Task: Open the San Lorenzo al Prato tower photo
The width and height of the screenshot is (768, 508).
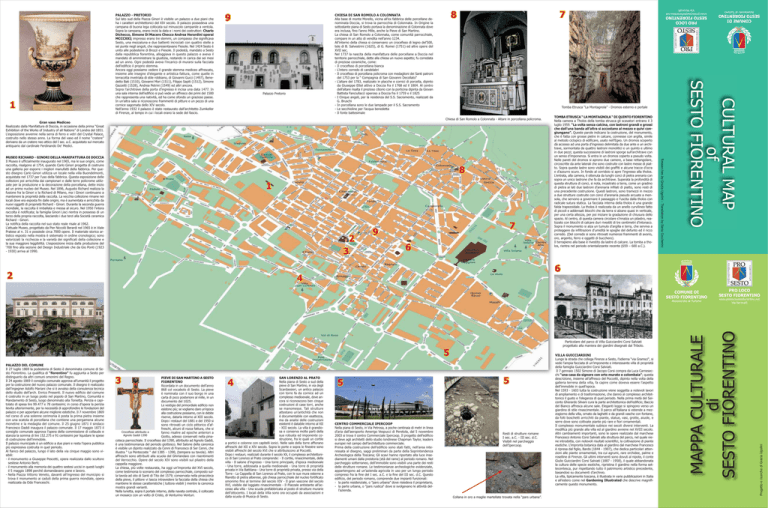Action: point(250,408)
